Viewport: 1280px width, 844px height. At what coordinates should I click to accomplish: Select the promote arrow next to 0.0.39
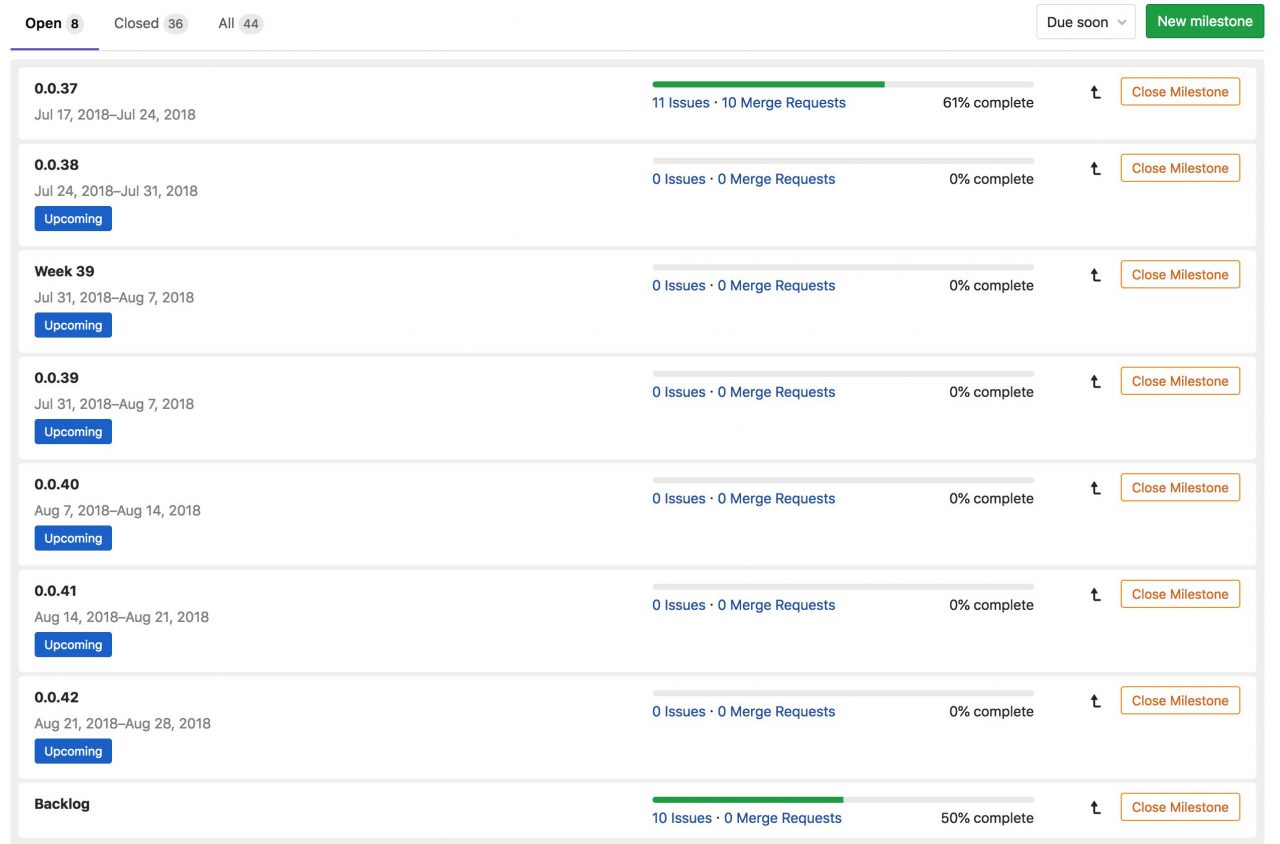tap(1094, 381)
